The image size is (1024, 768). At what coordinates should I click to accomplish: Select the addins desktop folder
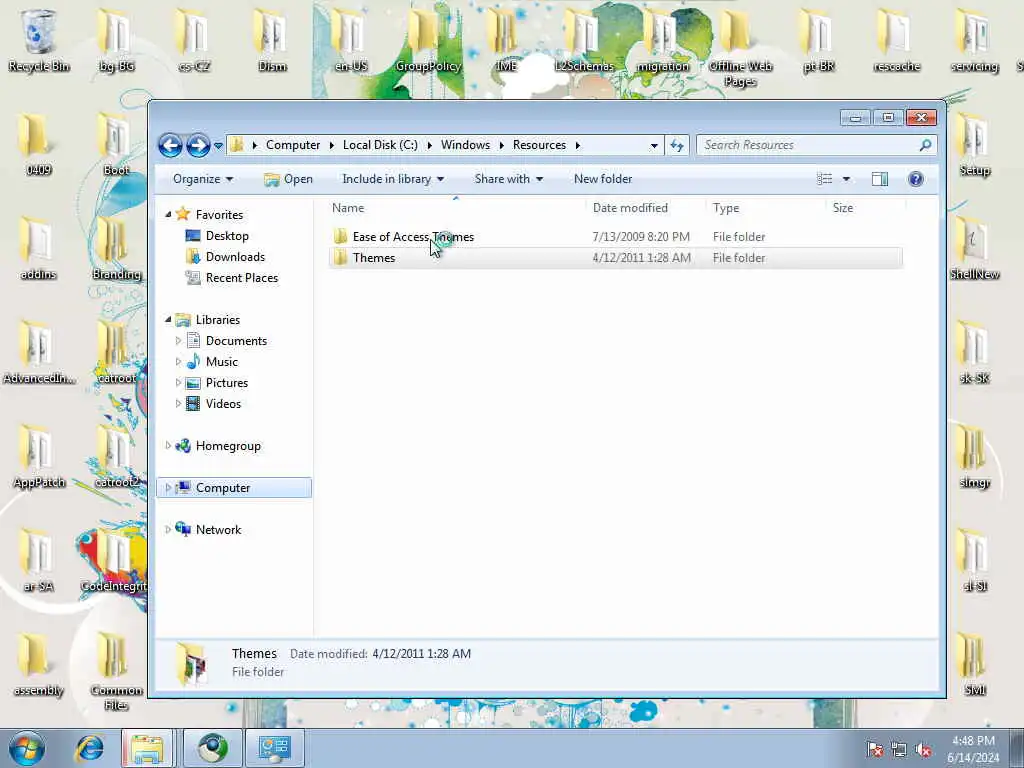pyautogui.click(x=38, y=248)
